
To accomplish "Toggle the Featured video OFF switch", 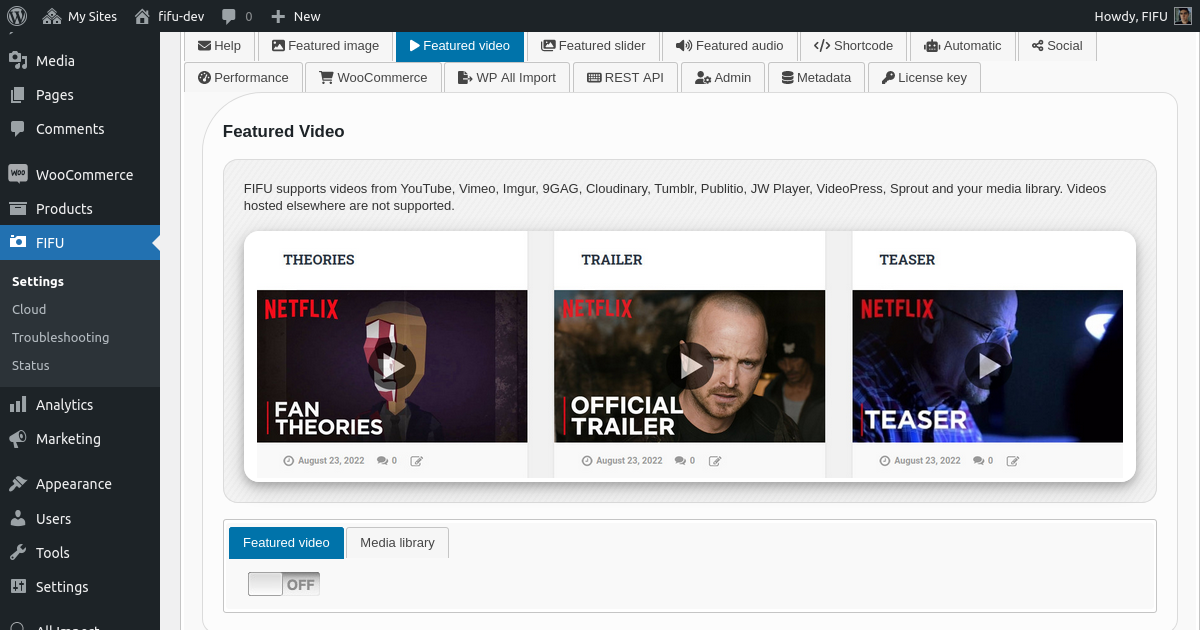I will 284,584.
